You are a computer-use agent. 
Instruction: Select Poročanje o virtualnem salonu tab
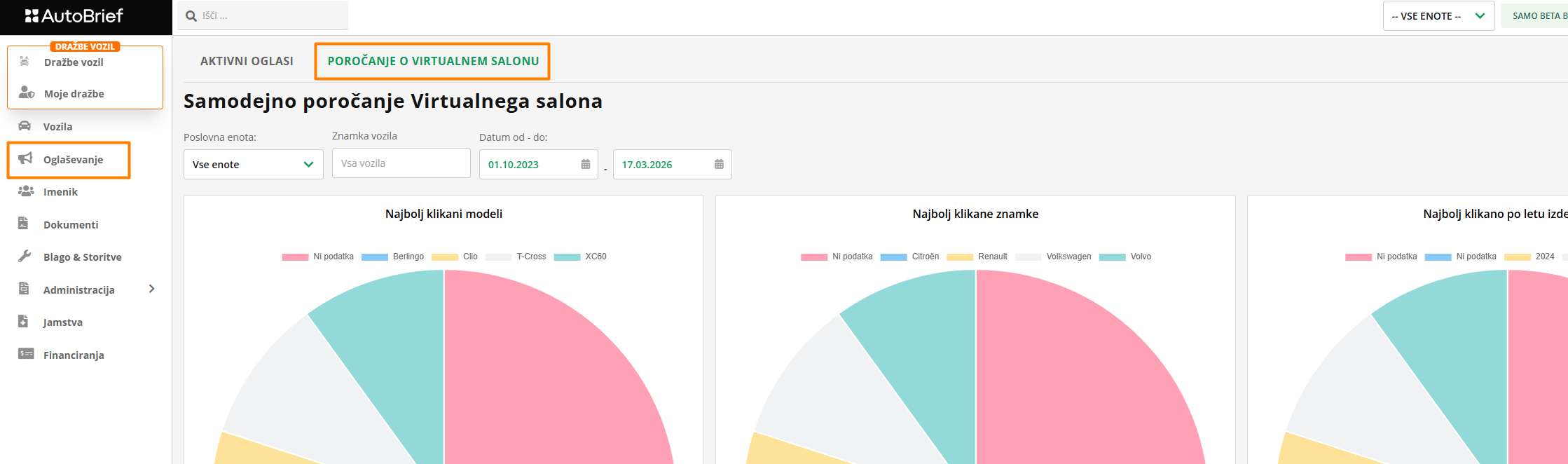pos(433,61)
